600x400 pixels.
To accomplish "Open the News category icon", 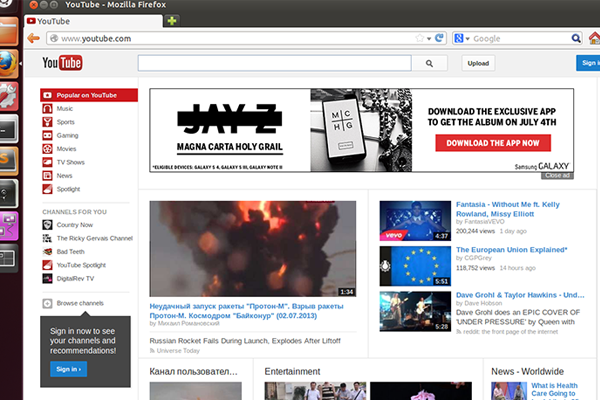I will (47, 176).
